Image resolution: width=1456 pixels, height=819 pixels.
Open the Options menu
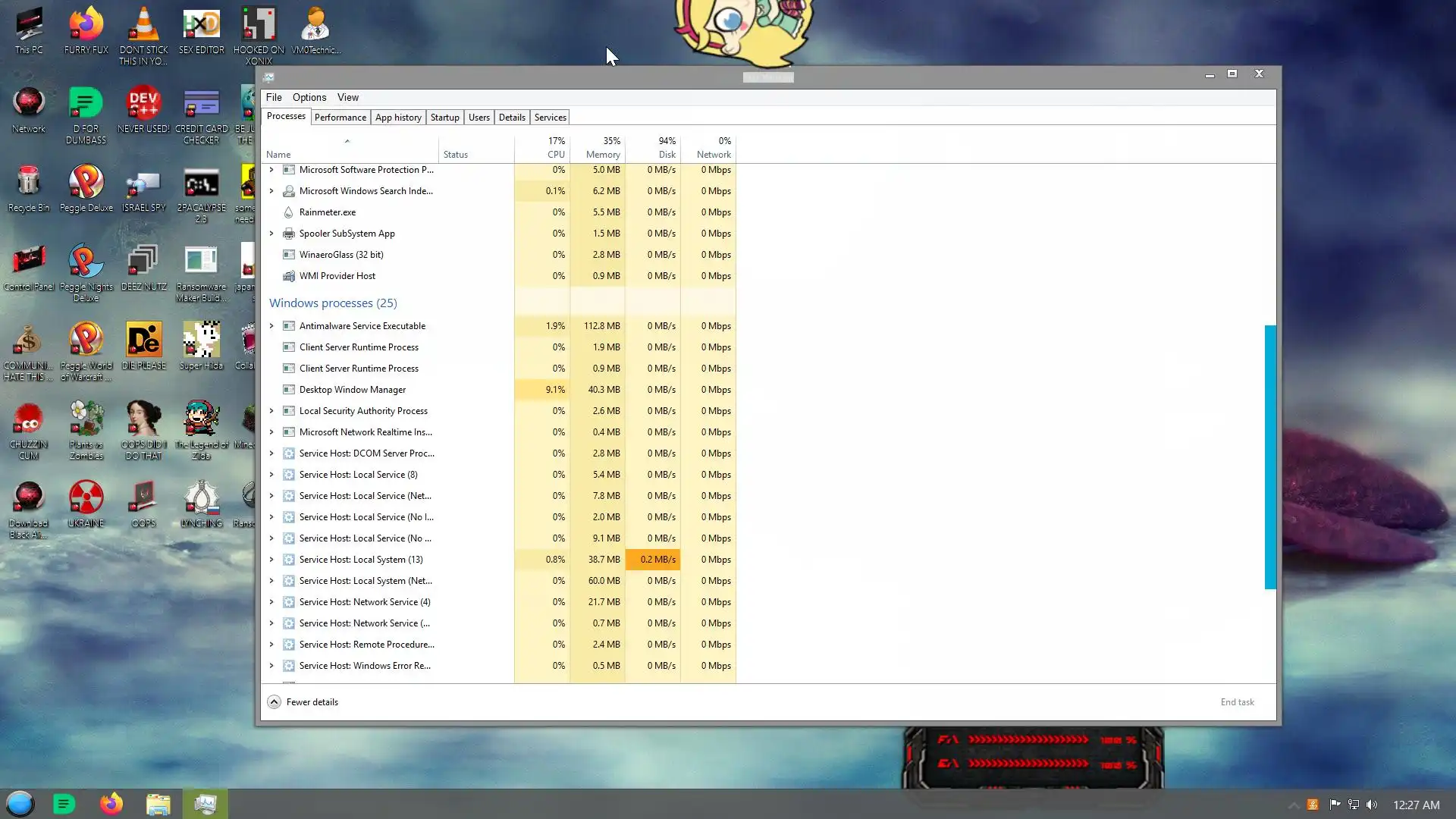click(309, 98)
